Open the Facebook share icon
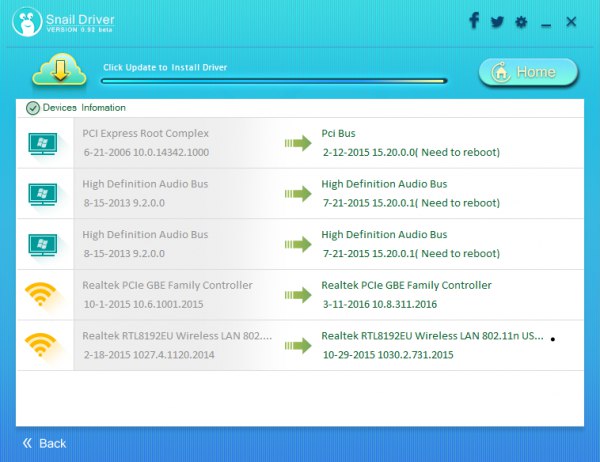This screenshot has height=462, width=600. click(474, 21)
